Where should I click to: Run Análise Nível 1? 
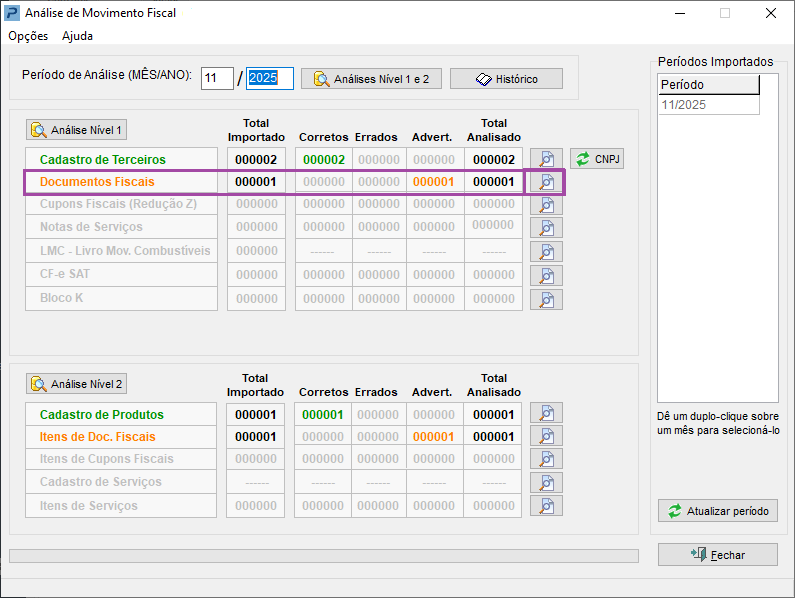coord(77,130)
